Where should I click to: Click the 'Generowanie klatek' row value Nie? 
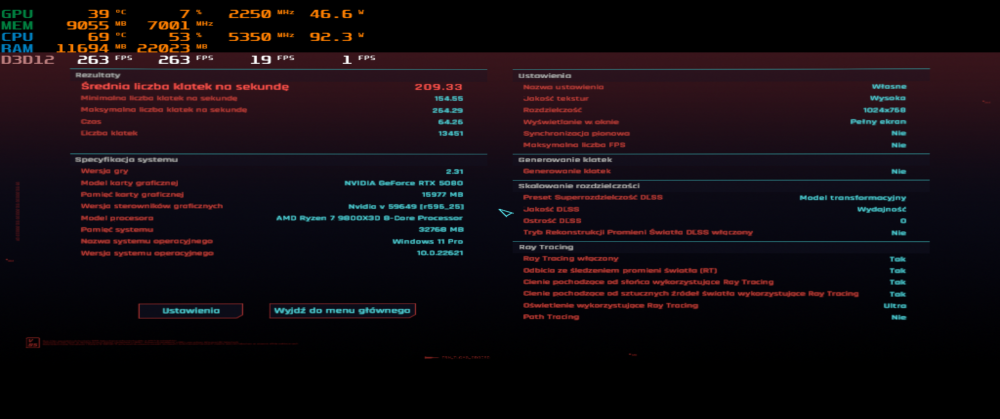pyautogui.click(x=899, y=172)
